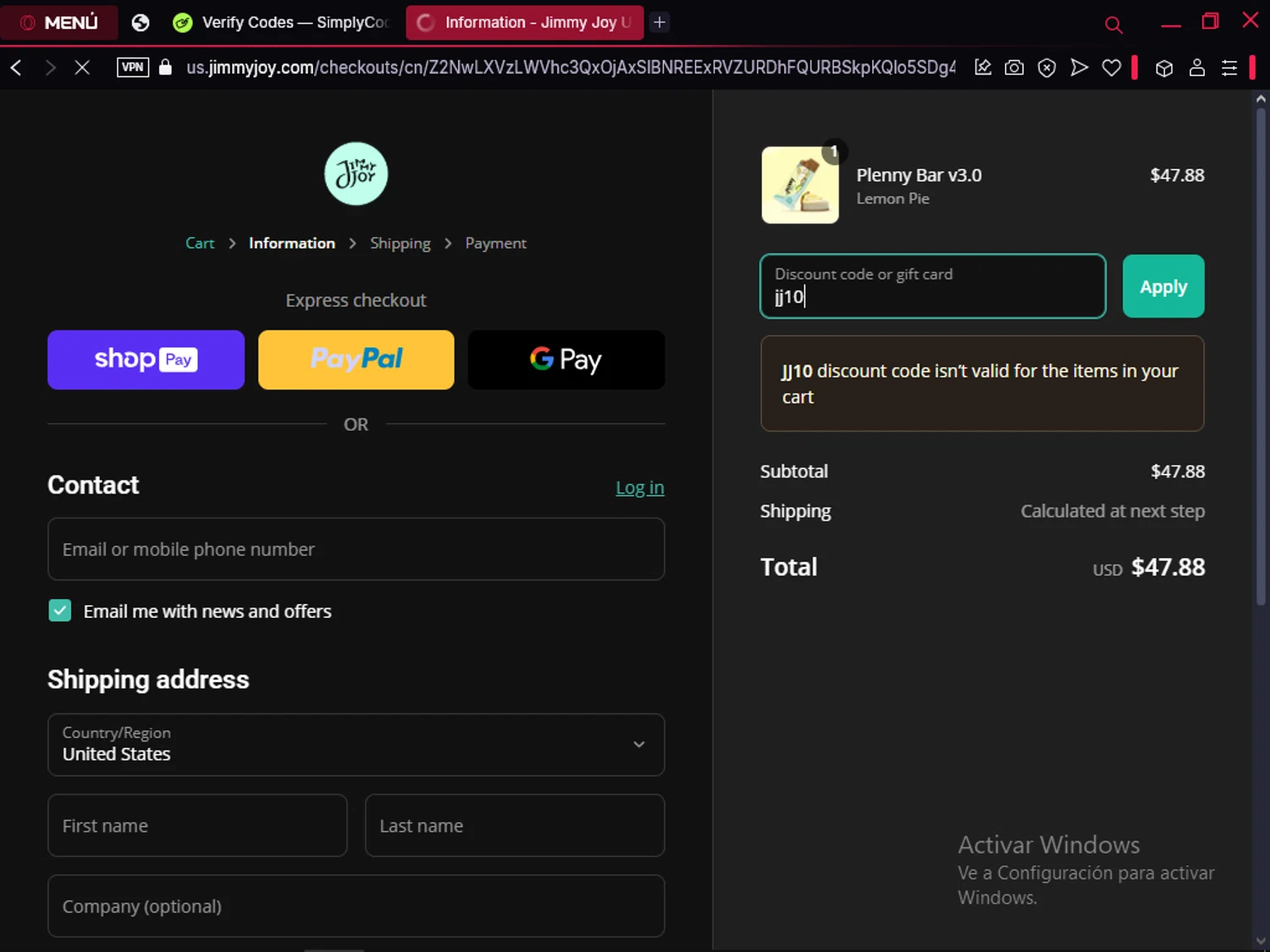
Task: Open the extensions cube icon
Action: (x=1164, y=68)
